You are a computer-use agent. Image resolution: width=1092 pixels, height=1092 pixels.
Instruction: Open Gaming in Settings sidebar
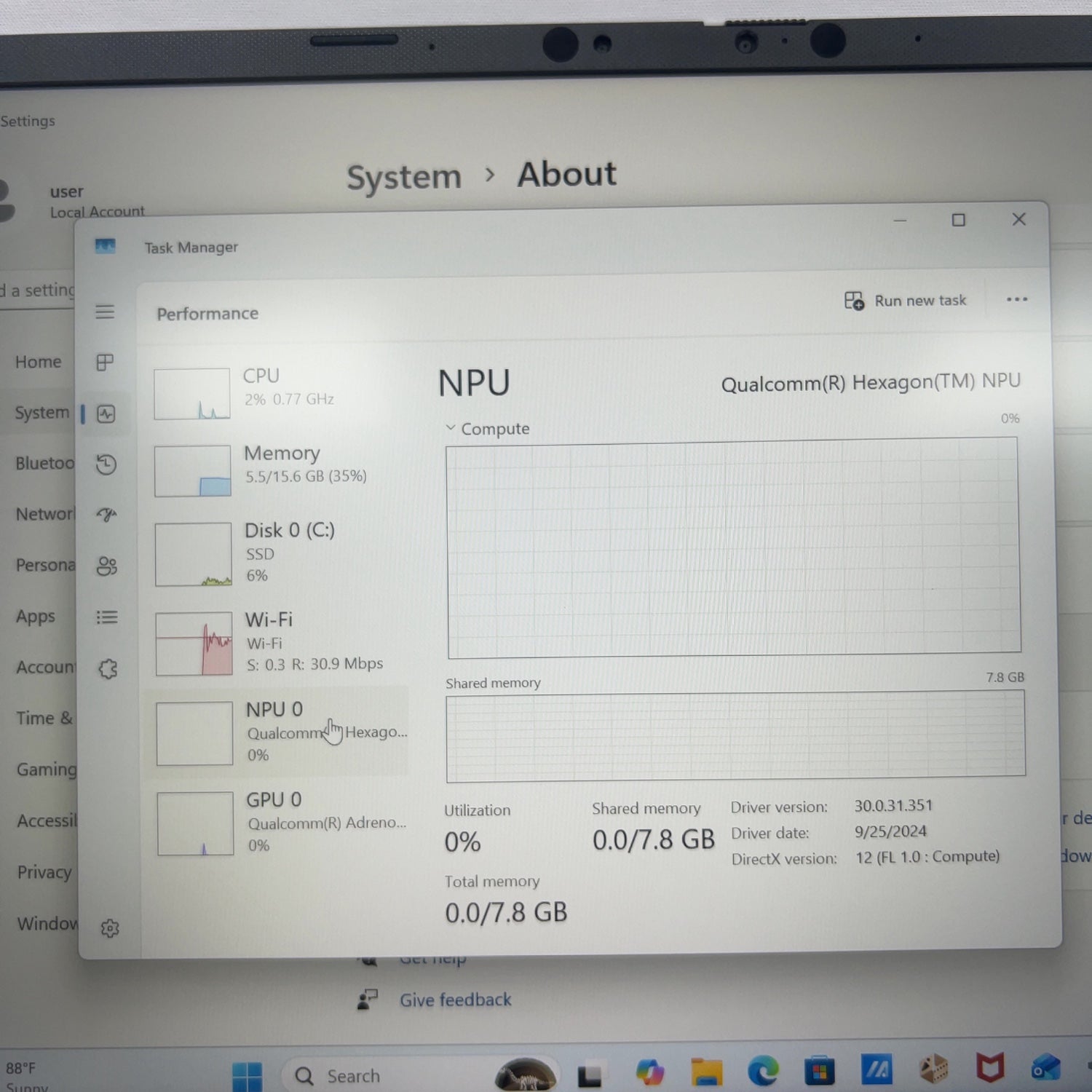coord(46,769)
